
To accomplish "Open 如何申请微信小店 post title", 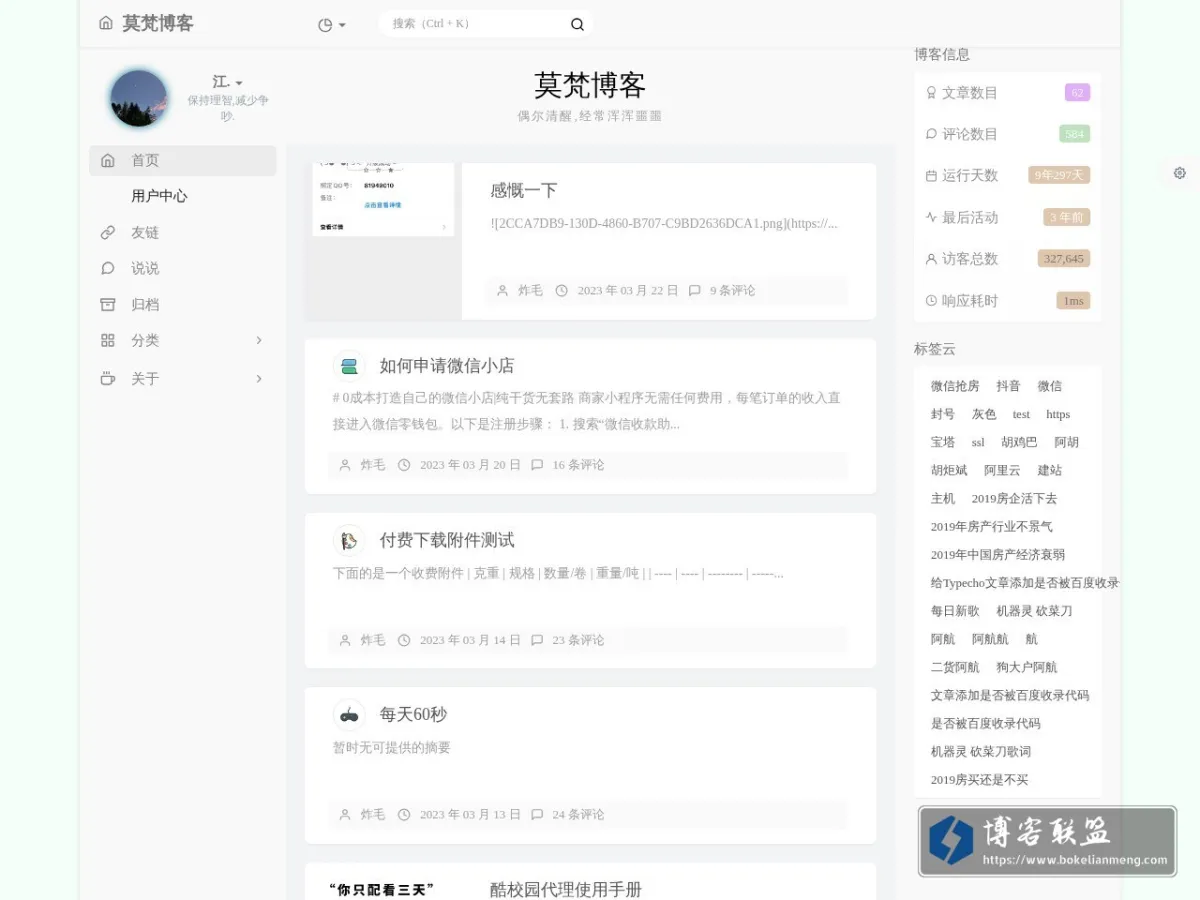I will tap(447, 366).
